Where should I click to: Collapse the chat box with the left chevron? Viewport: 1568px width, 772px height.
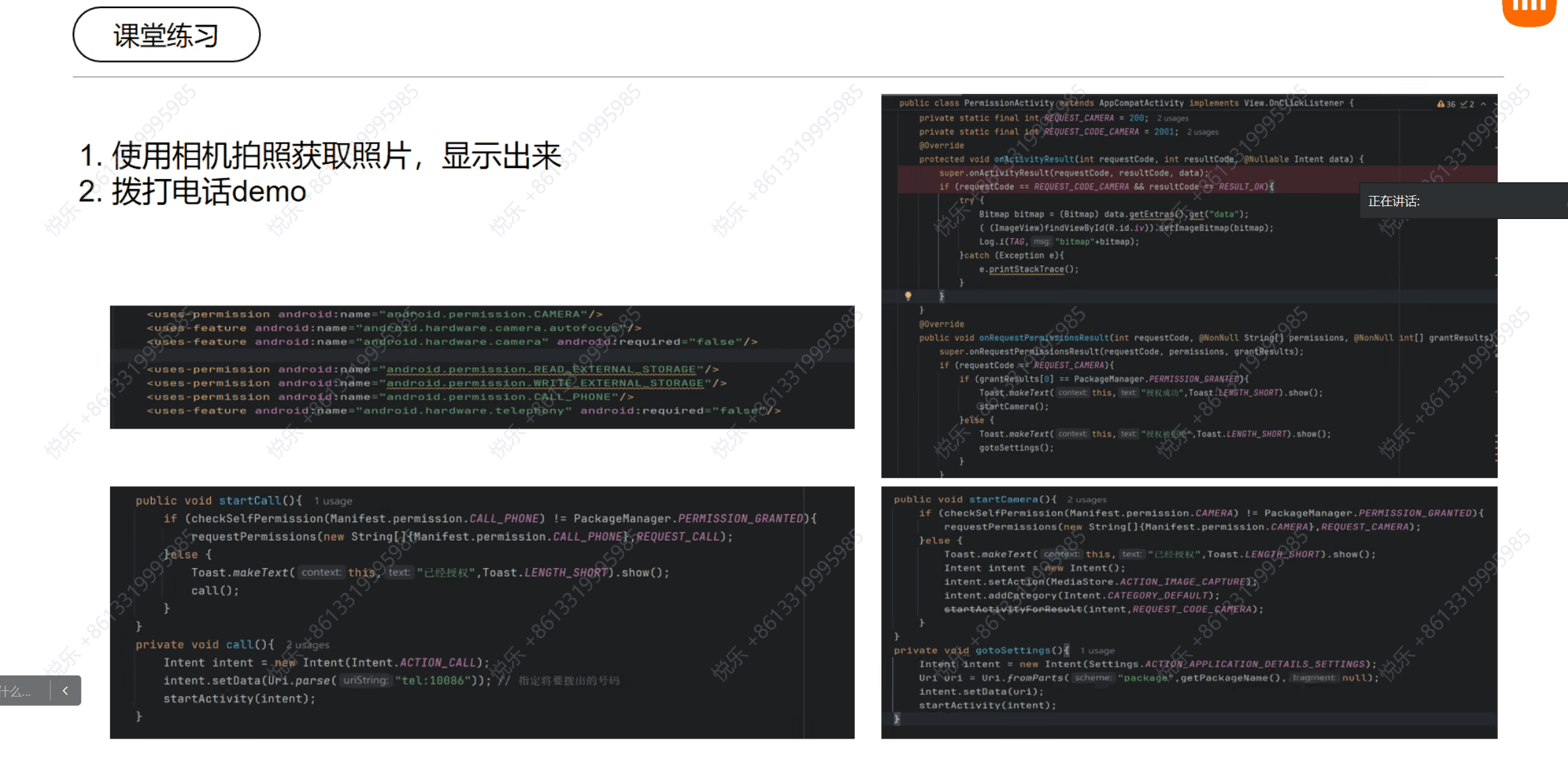click(x=65, y=690)
